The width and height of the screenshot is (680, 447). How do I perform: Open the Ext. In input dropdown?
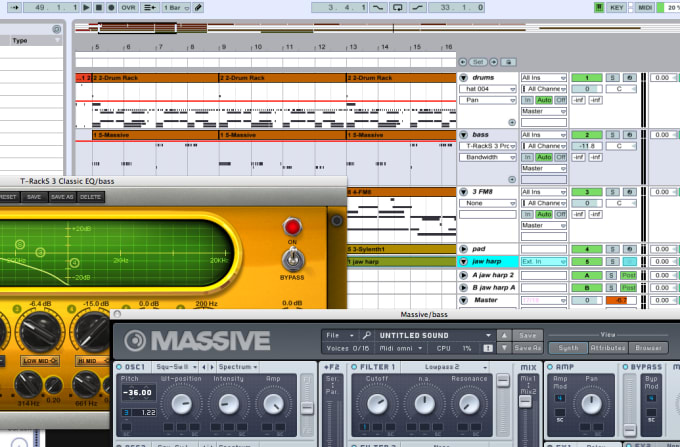click(x=544, y=261)
